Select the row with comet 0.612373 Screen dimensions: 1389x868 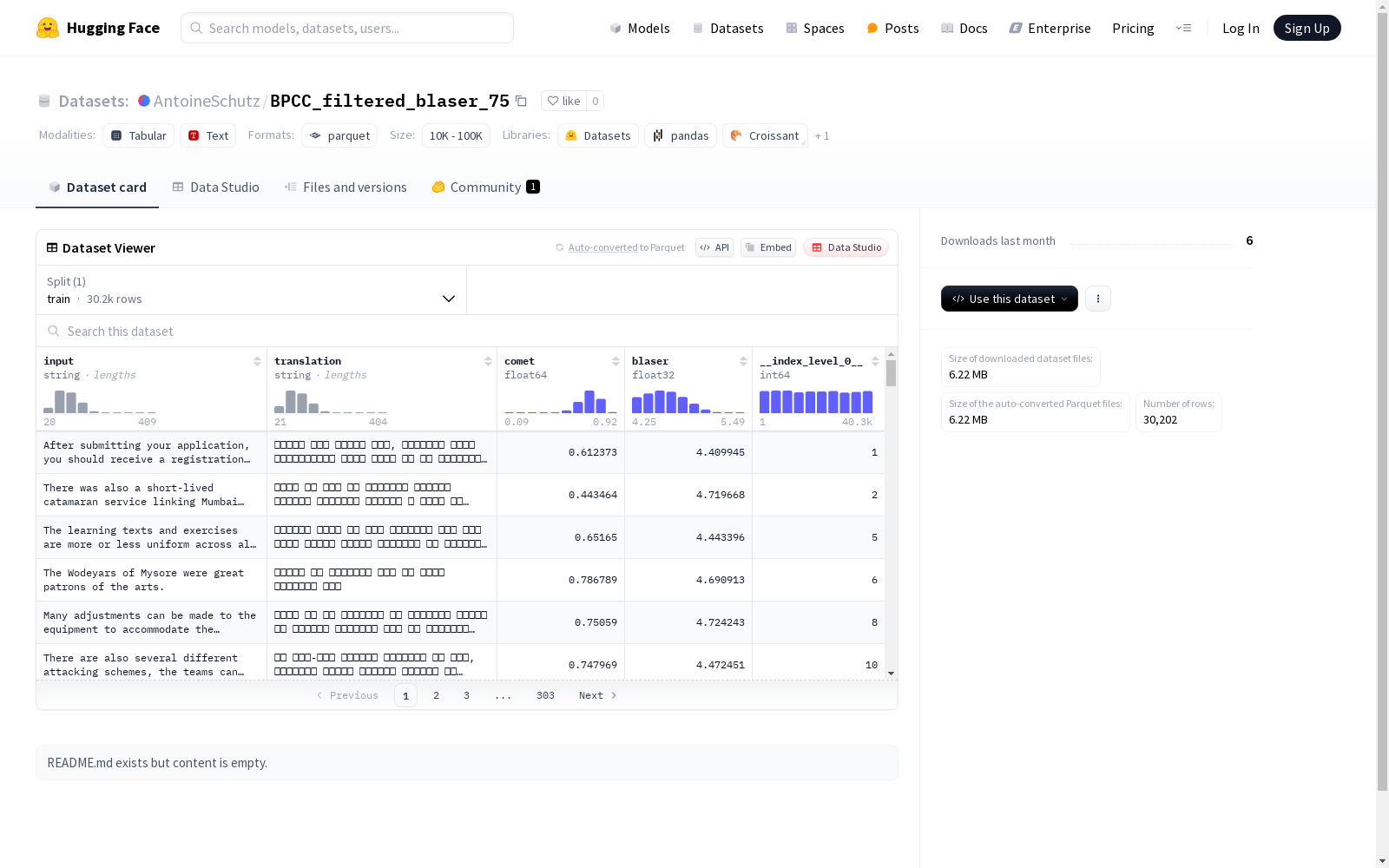[460, 452]
